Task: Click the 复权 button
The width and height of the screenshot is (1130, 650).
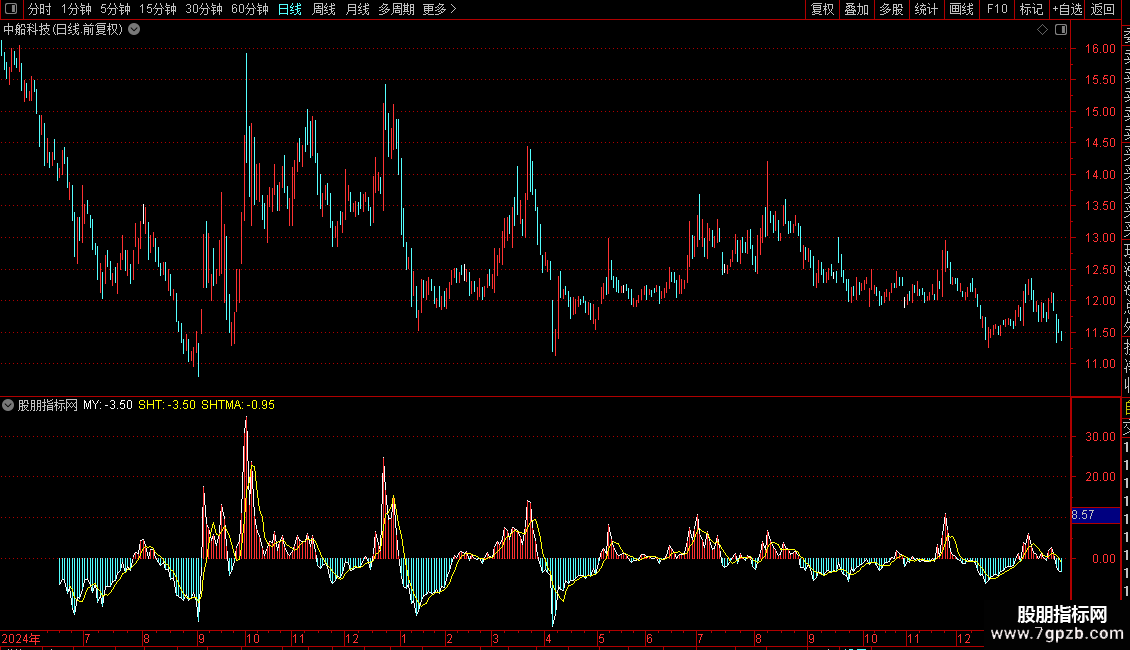Action: click(x=822, y=9)
